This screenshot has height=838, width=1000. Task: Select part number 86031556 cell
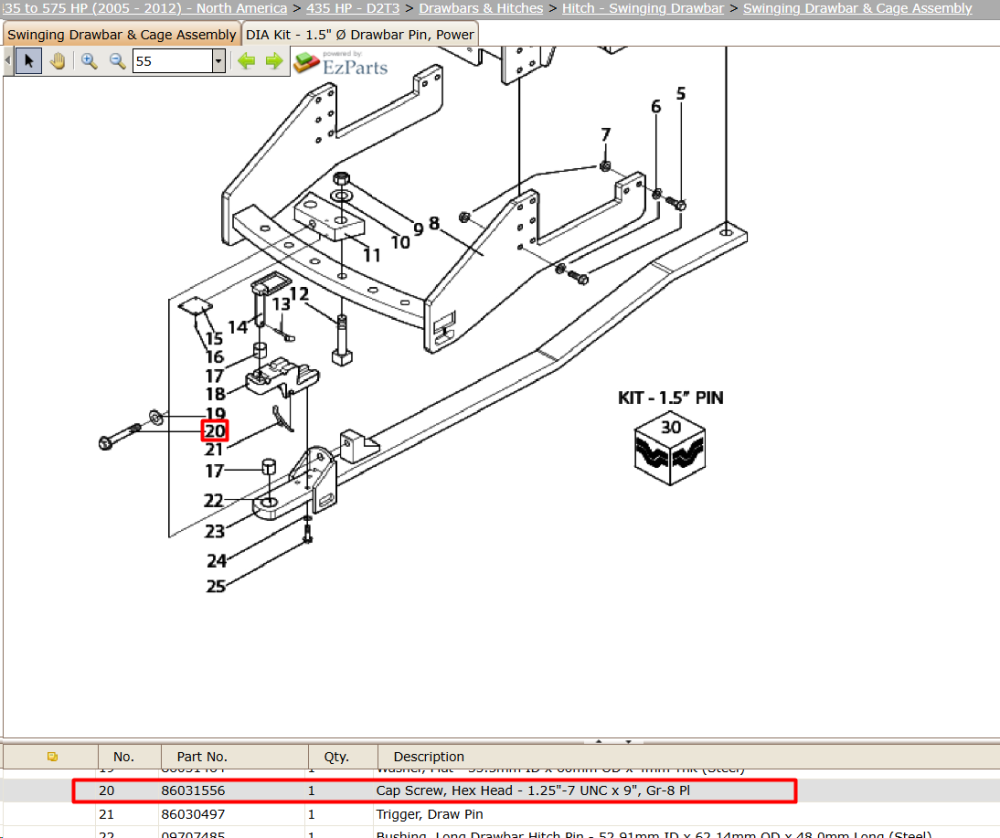[x=193, y=790]
